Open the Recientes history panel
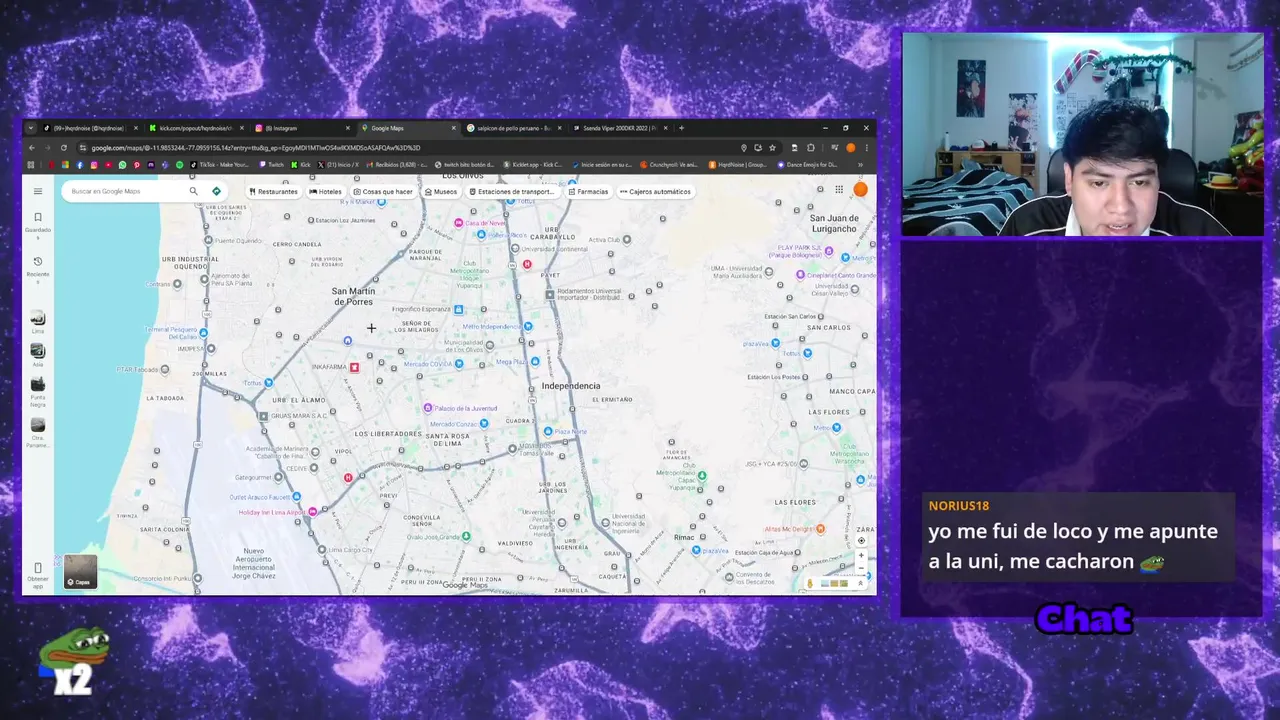 tap(38, 266)
